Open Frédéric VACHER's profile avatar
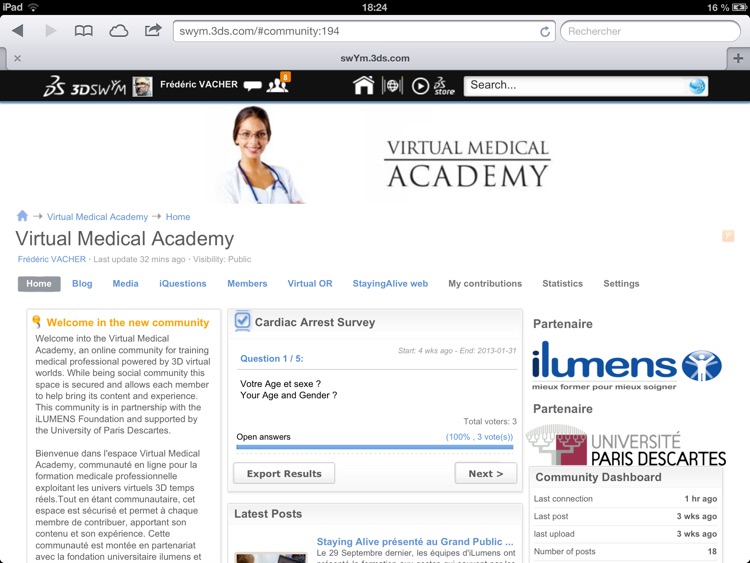This screenshot has width=750, height=563. point(142,87)
